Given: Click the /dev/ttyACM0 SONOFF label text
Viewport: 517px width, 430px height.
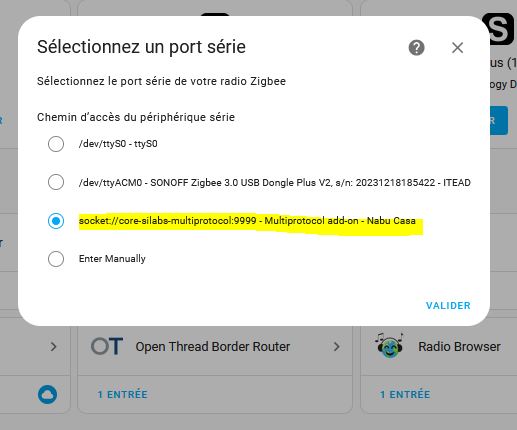Looking at the screenshot, I should [x=275, y=183].
